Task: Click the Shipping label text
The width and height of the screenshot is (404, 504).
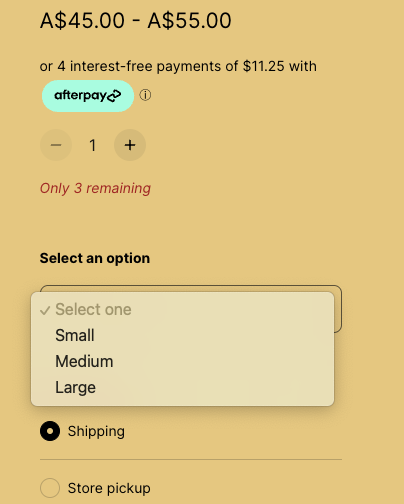Action: click(96, 431)
